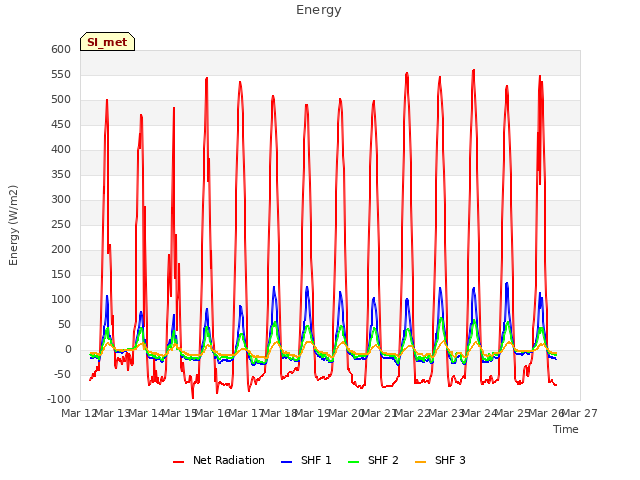This screenshot has height=480, width=640.
Task: Click the 150 y-axis tick label
Action: [x=61, y=275]
